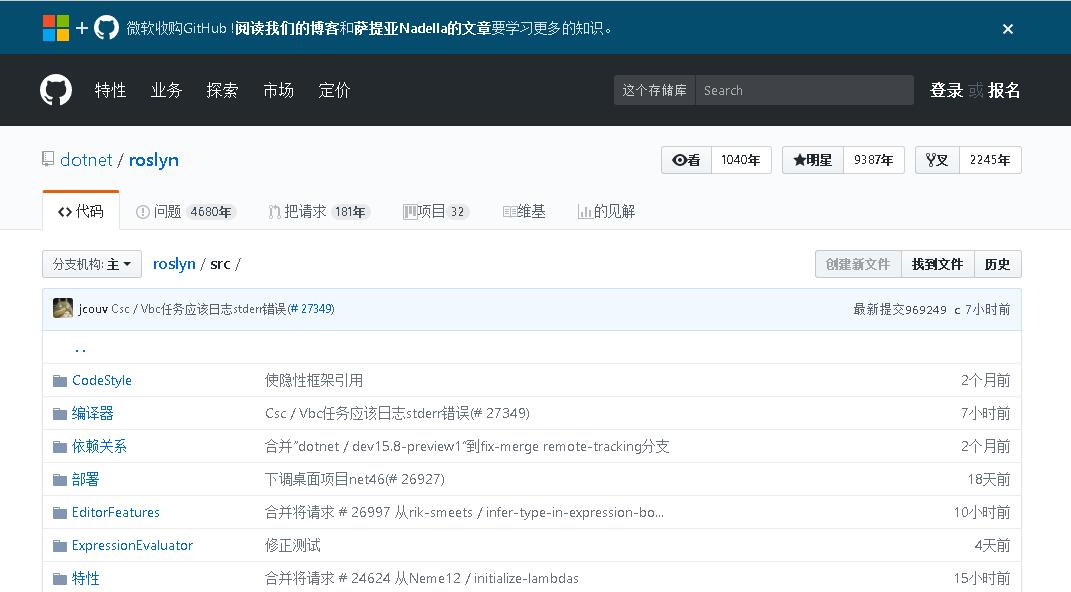Viewport: 1071px width, 592px height.
Task: Open the 修正测试 commit message
Action: click(x=293, y=546)
